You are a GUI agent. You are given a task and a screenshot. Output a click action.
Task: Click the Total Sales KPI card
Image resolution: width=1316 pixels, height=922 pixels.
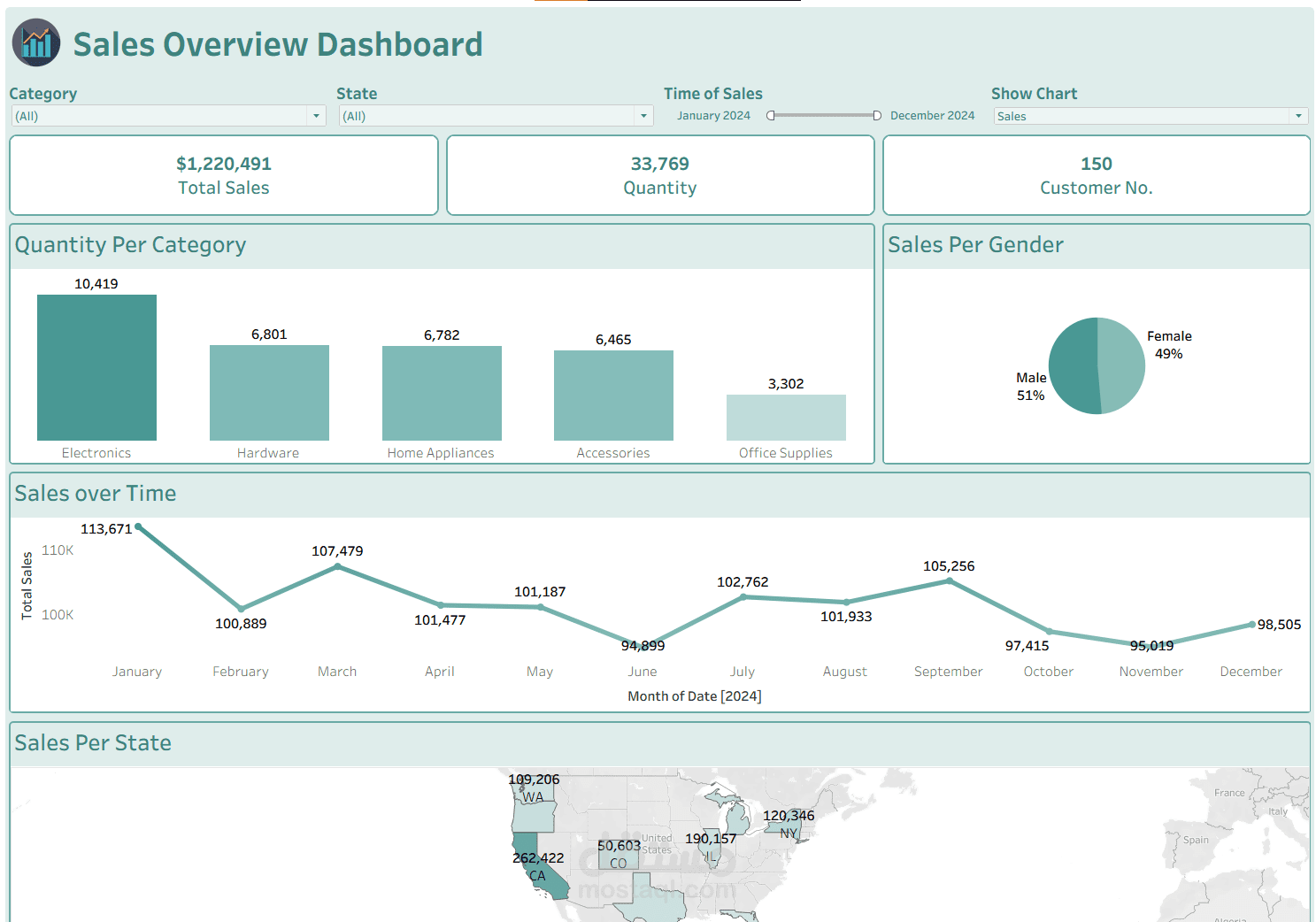[223, 174]
